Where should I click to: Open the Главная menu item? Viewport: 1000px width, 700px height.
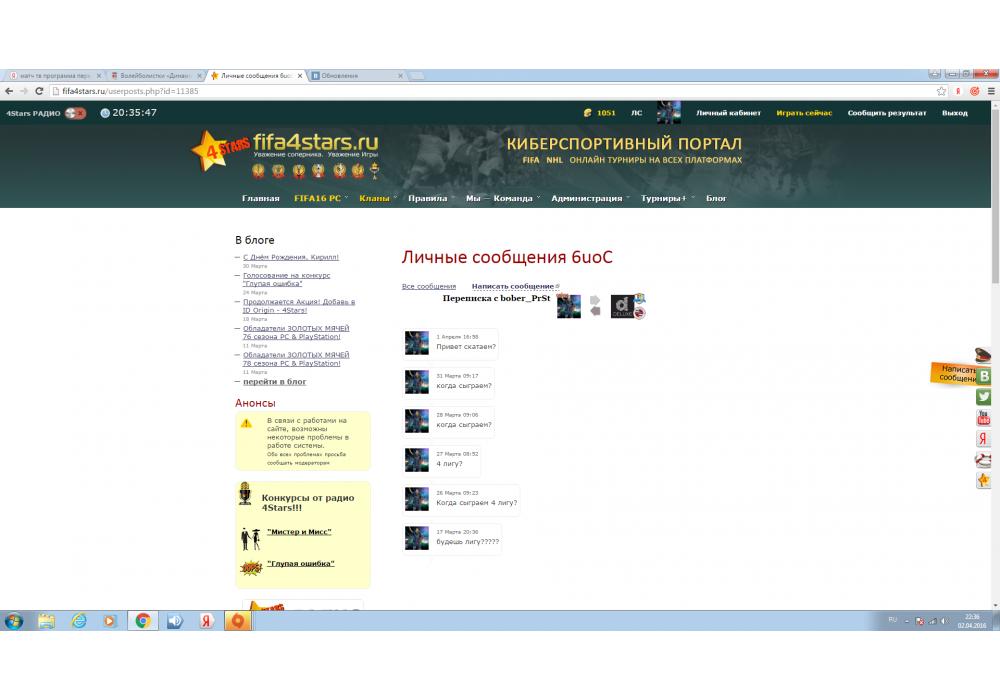point(260,198)
